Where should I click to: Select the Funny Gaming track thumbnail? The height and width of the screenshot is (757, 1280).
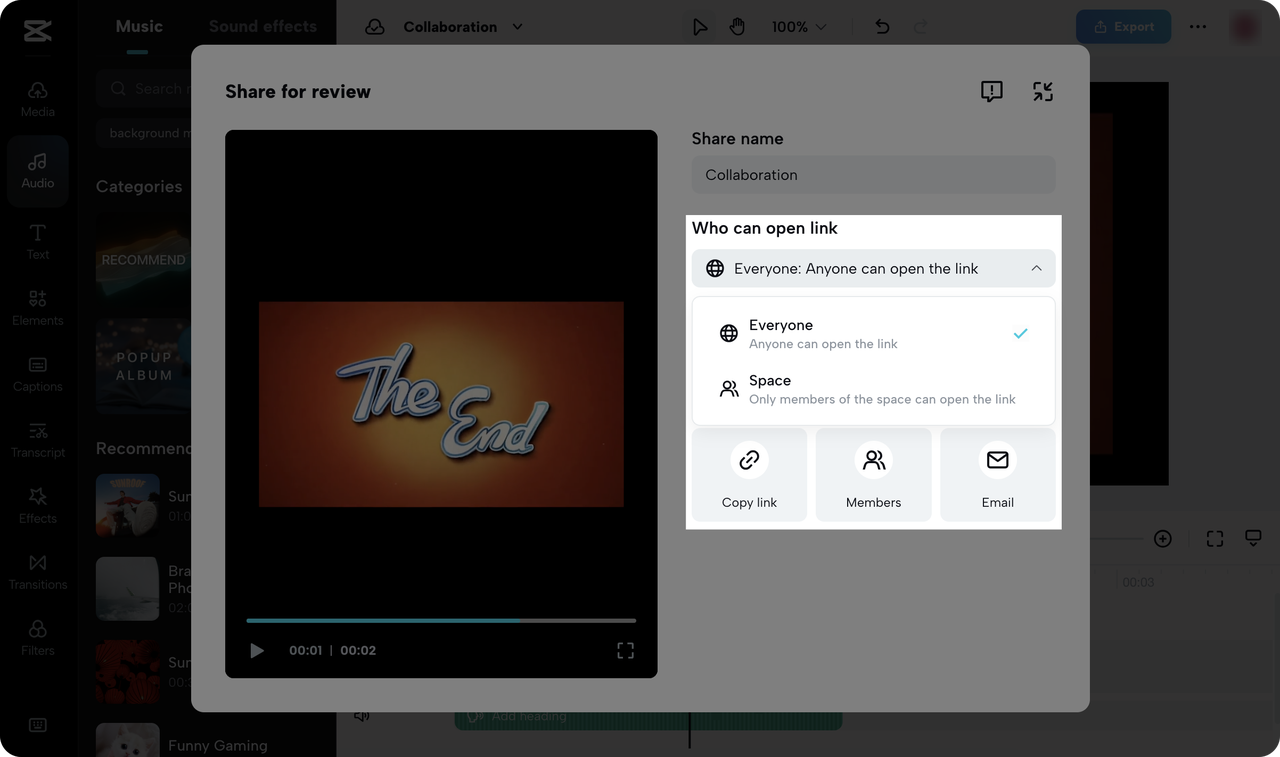128,740
